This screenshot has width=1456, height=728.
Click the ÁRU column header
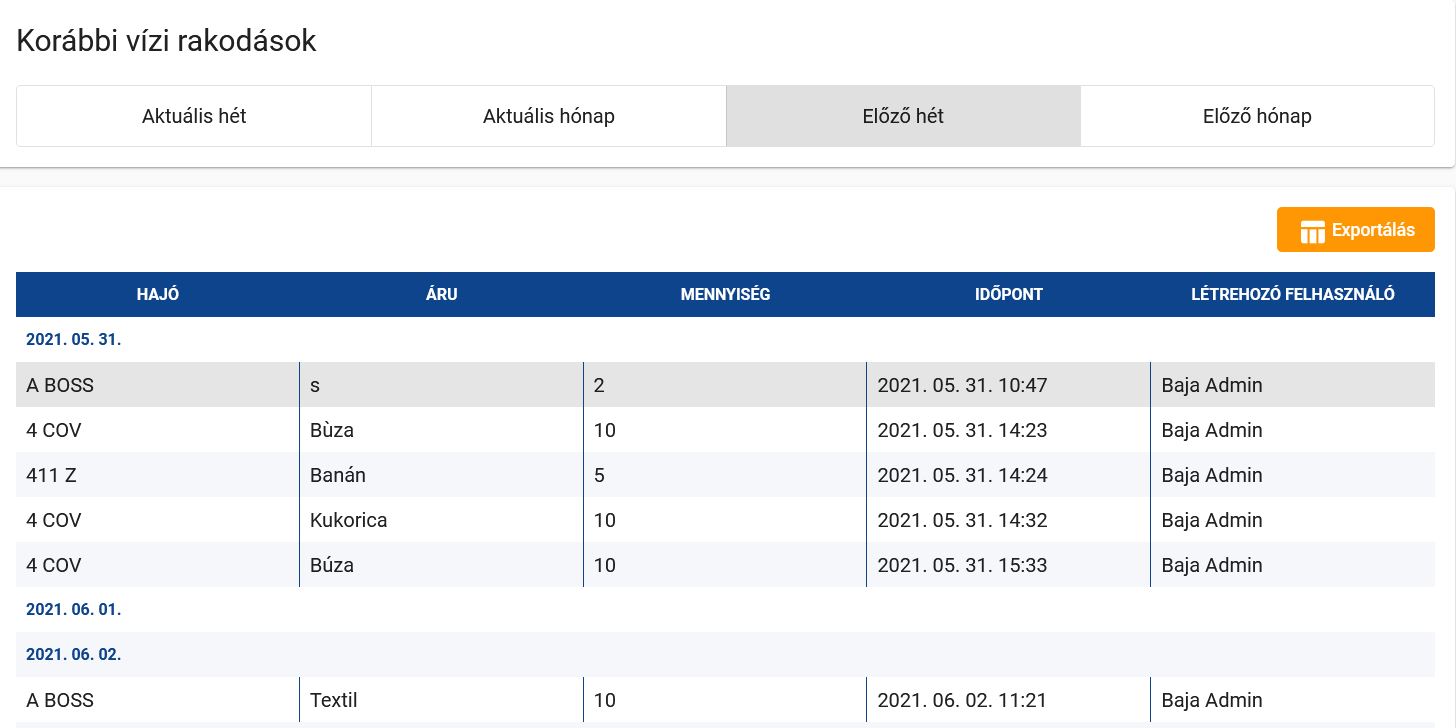click(x=441, y=295)
